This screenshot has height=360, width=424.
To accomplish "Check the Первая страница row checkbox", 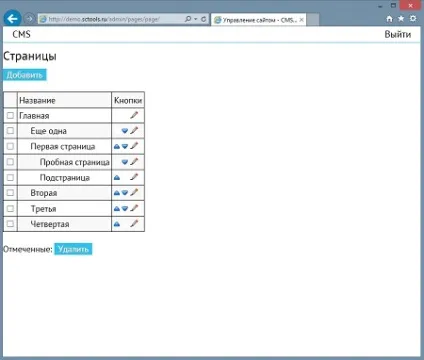I will click(x=10, y=146).
